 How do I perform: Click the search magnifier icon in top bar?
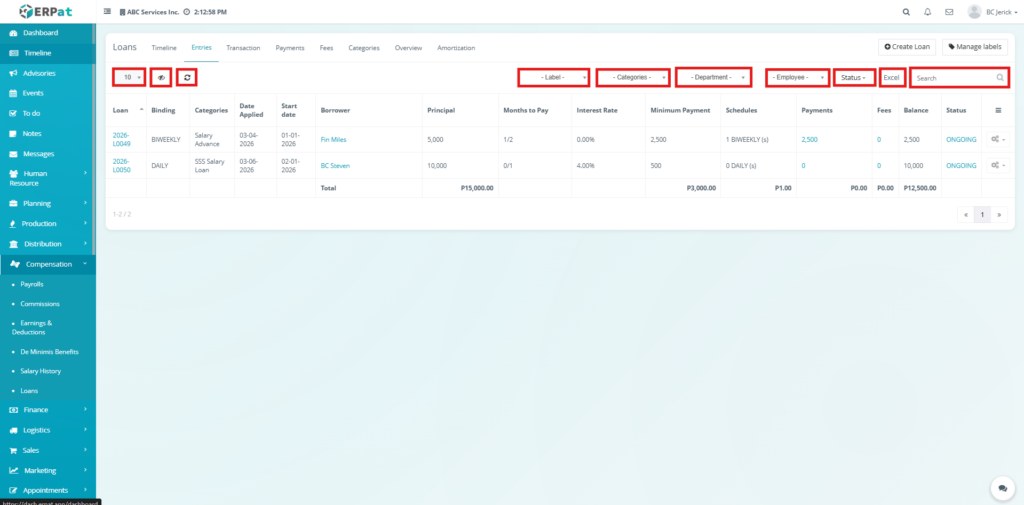tap(906, 12)
